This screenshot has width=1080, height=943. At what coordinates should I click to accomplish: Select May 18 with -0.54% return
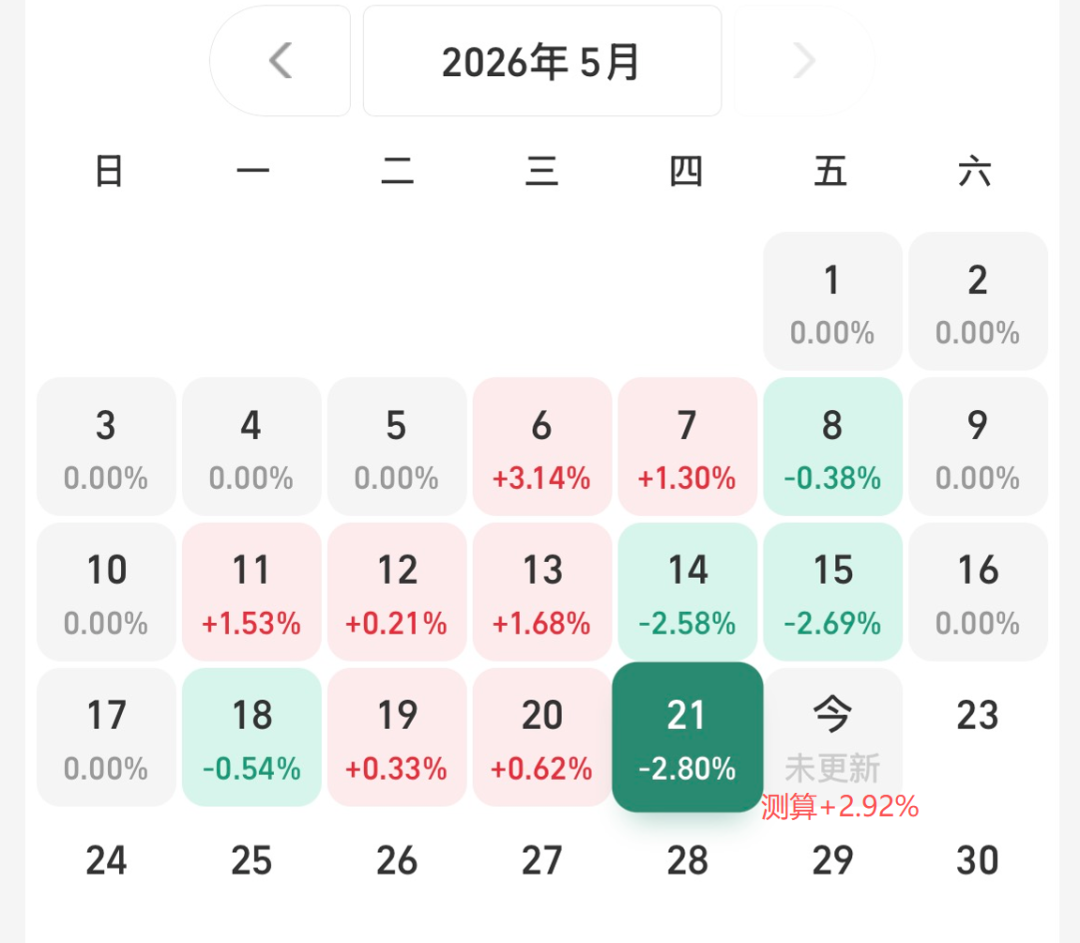tap(251, 737)
